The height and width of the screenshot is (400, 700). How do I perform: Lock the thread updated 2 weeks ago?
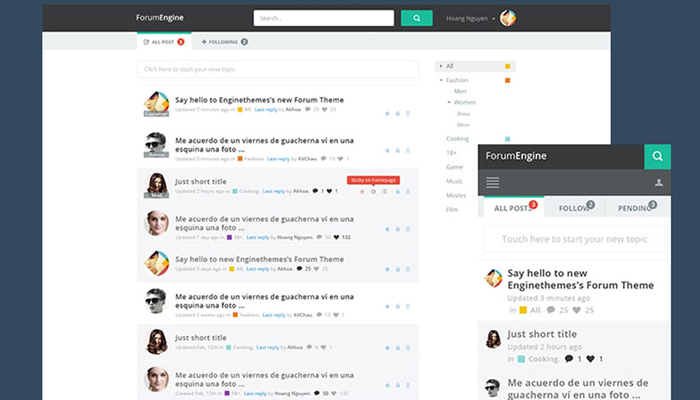tap(397, 306)
